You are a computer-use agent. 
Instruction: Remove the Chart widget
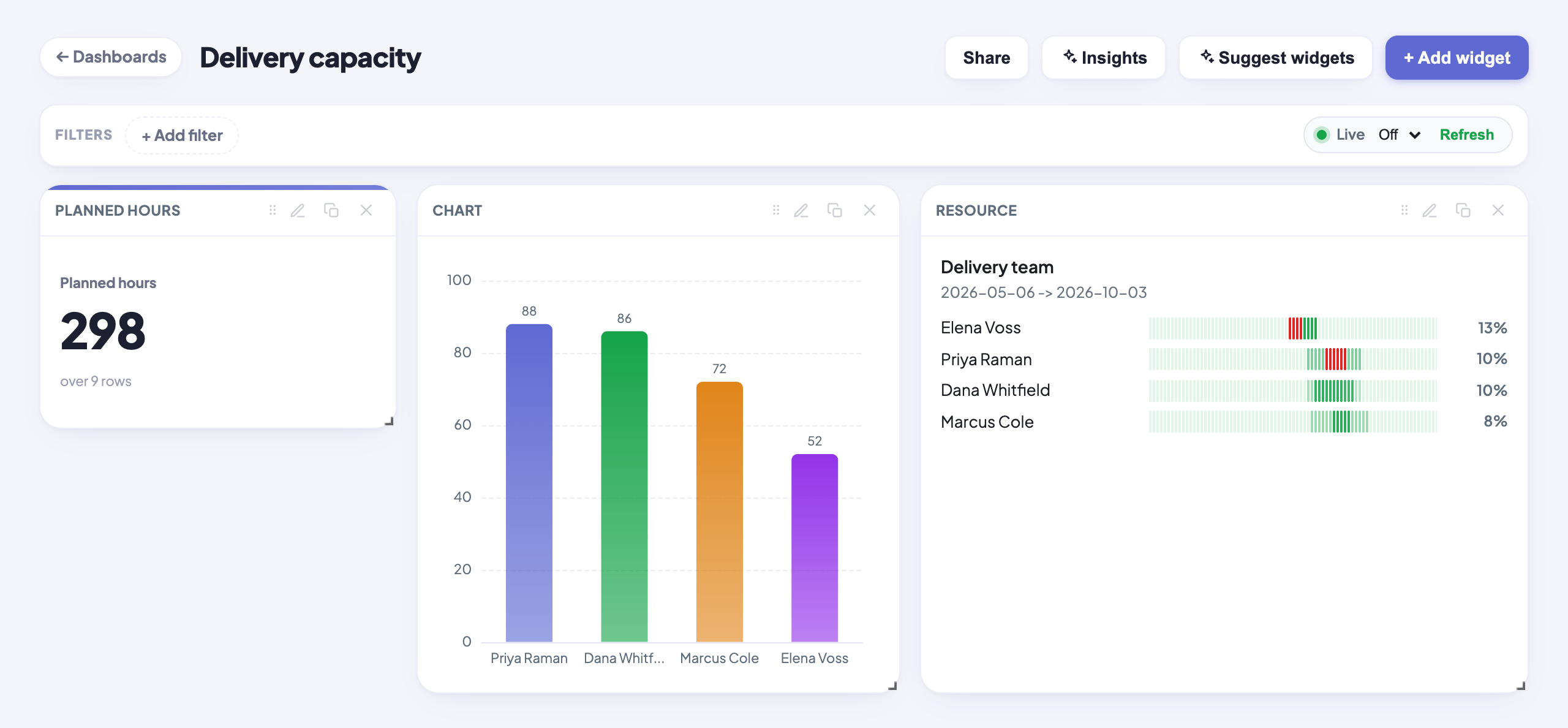click(870, 210)
